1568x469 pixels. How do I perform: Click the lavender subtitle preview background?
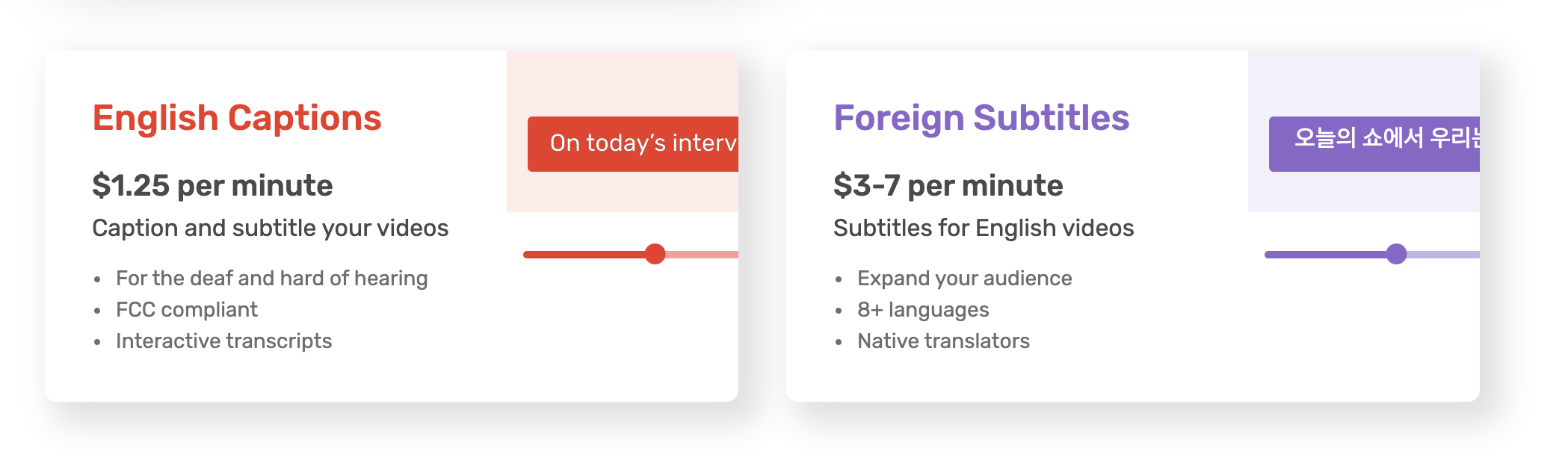[1364, 193]
